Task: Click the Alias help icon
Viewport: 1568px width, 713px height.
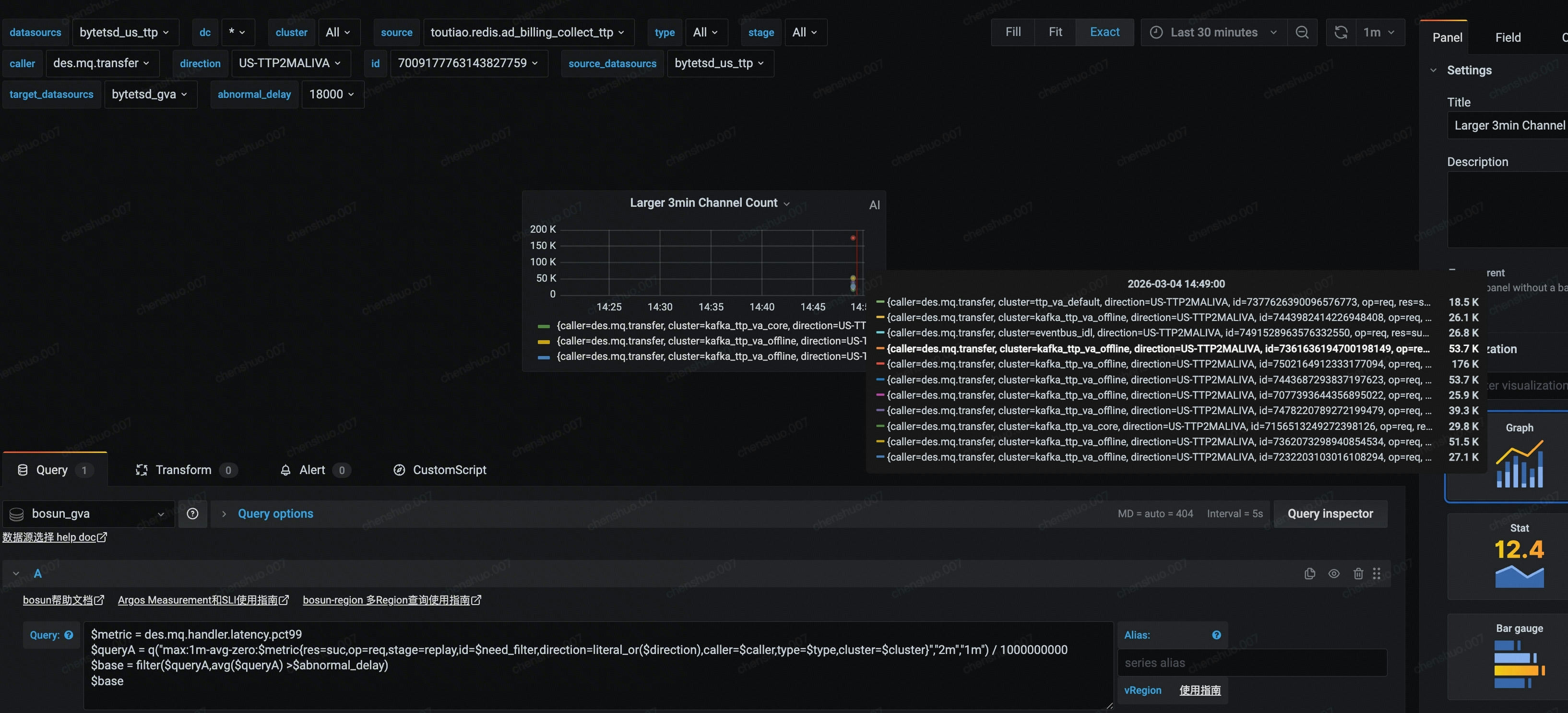Action: coord(1216,635)
